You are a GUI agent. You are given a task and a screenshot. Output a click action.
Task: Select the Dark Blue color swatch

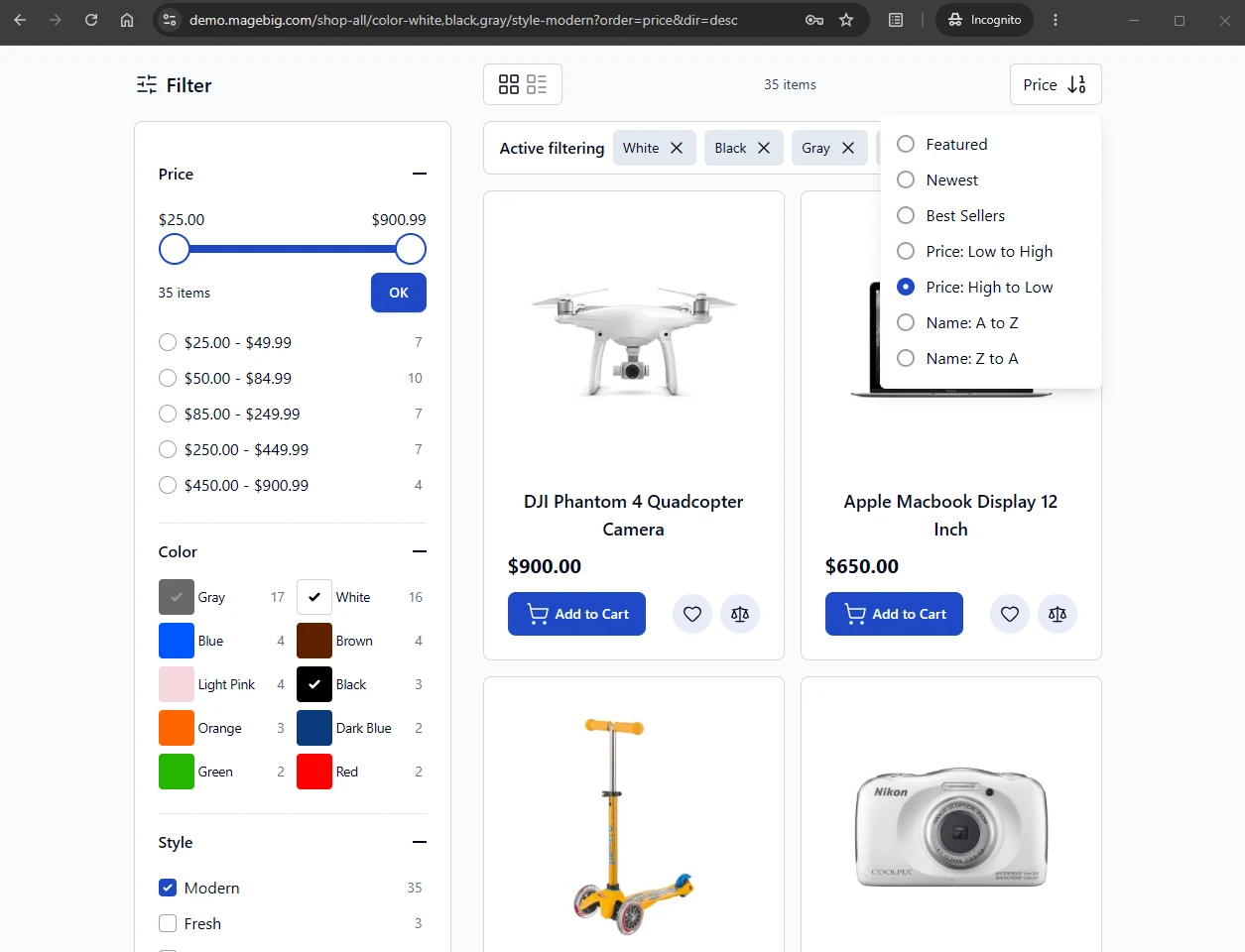coord(314,728)
